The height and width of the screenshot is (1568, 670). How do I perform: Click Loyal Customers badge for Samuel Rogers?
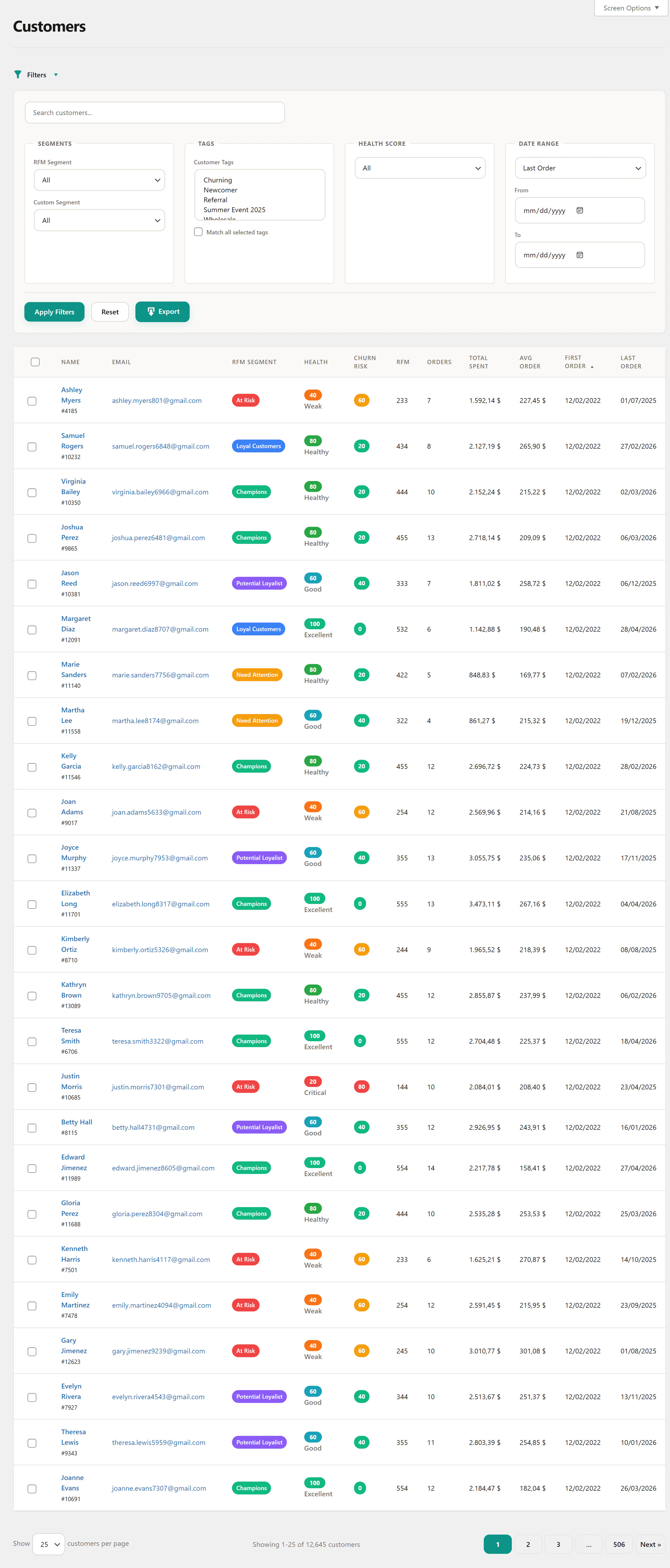coord(259,446)
